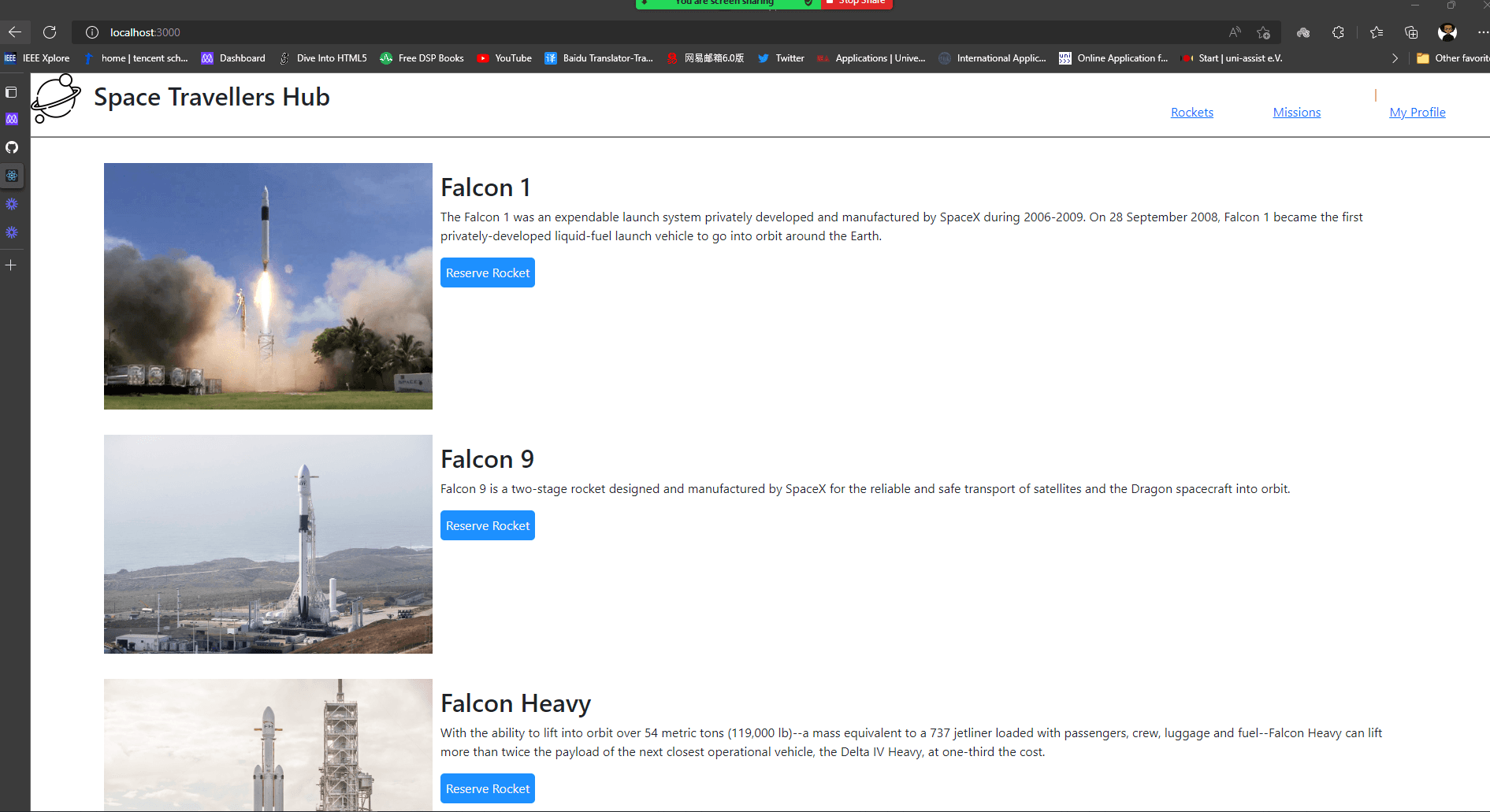Open home | tencent sch... bookmark
Image resolution: width=1490 pixels, height=812 pixels.
[136, 58]
